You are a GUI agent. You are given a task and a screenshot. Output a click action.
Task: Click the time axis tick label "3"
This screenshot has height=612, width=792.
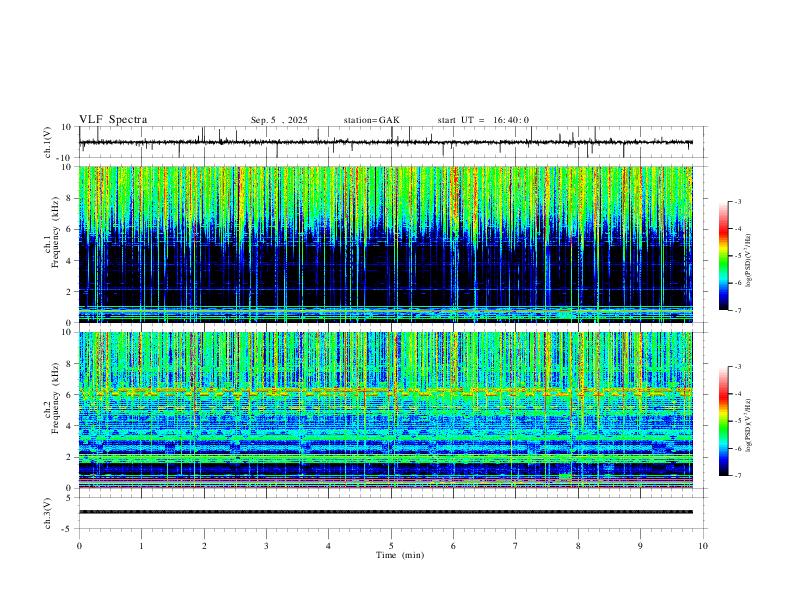tap(266, 546)
